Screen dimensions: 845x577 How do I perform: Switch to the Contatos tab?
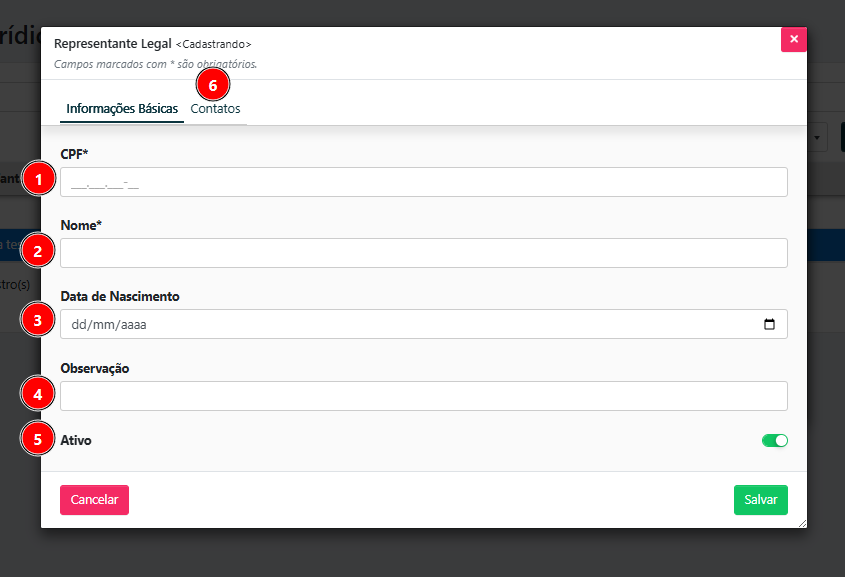click(216, 109)
